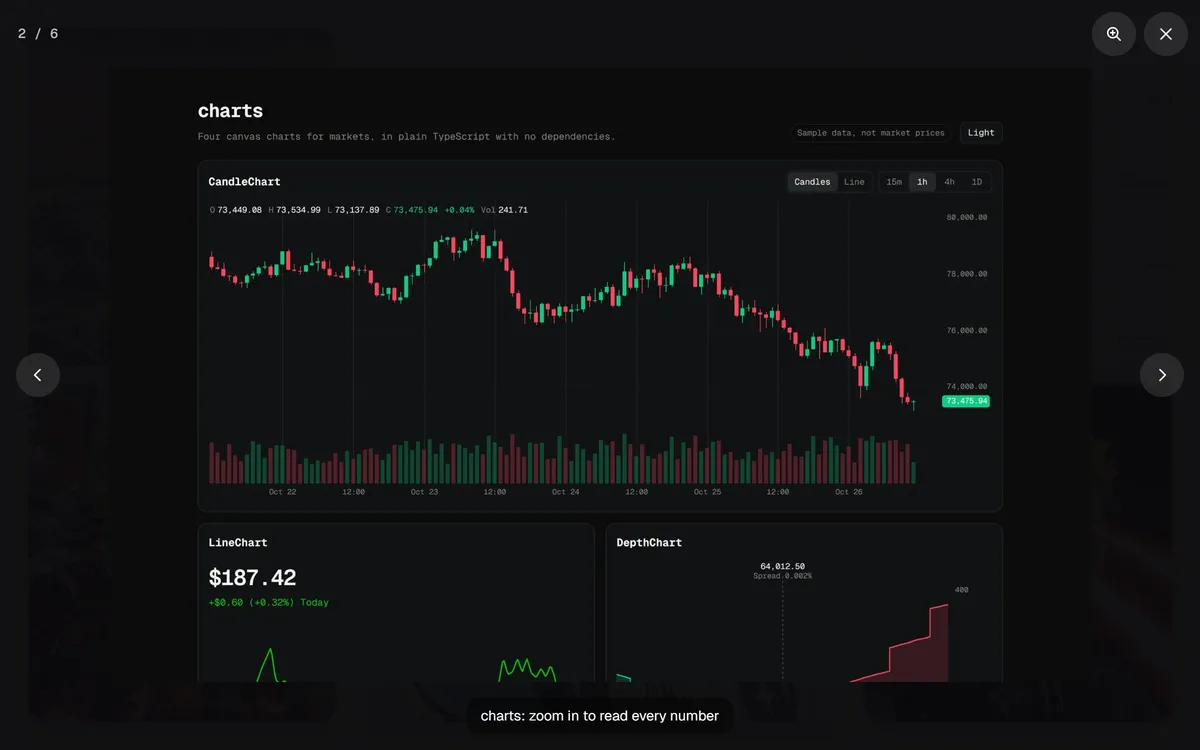Click the "80,000.00" price axis label
Viewport: 1200px width, 750px height.
coord(967,217)
